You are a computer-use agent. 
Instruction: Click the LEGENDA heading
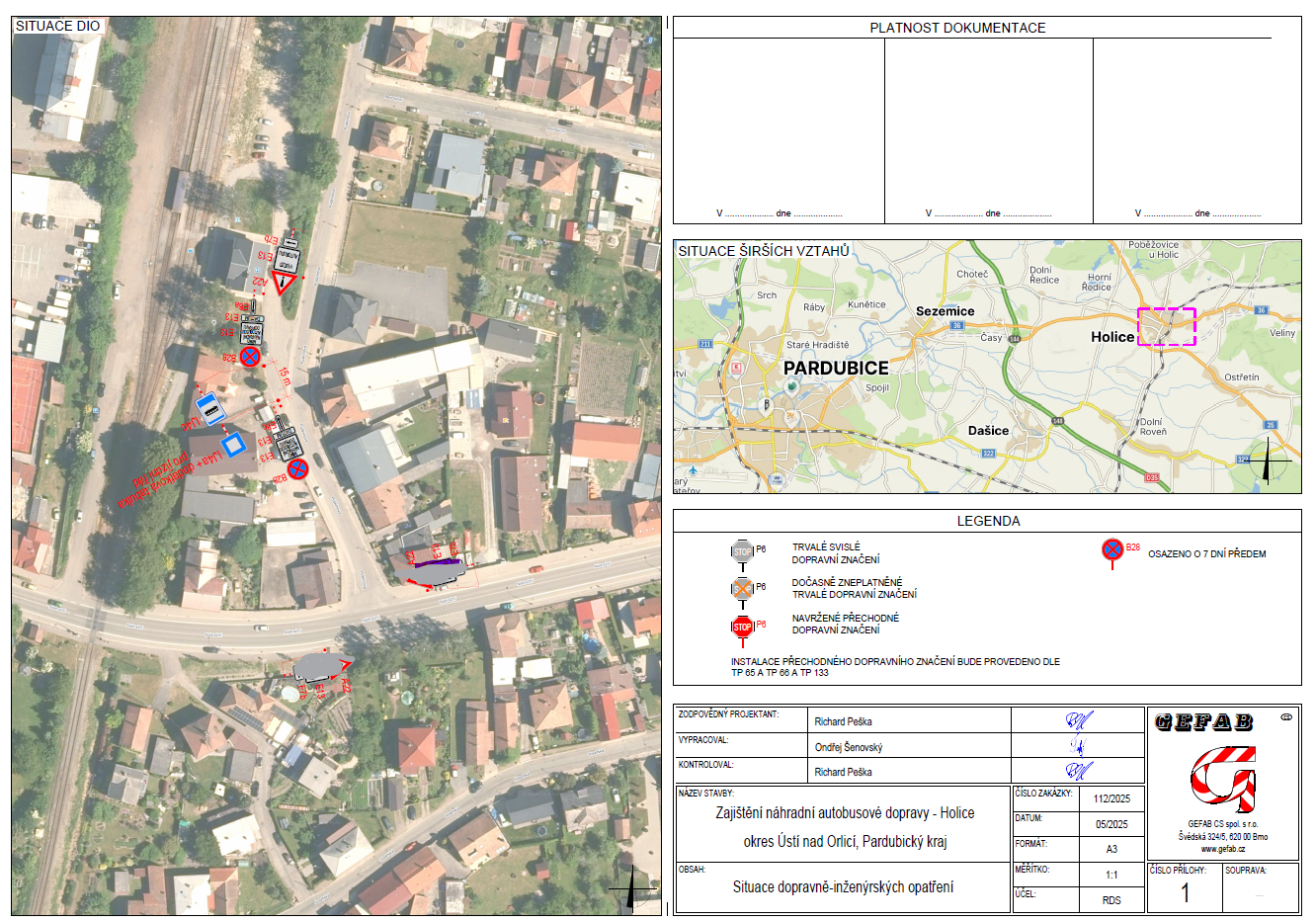pos(988,521)
